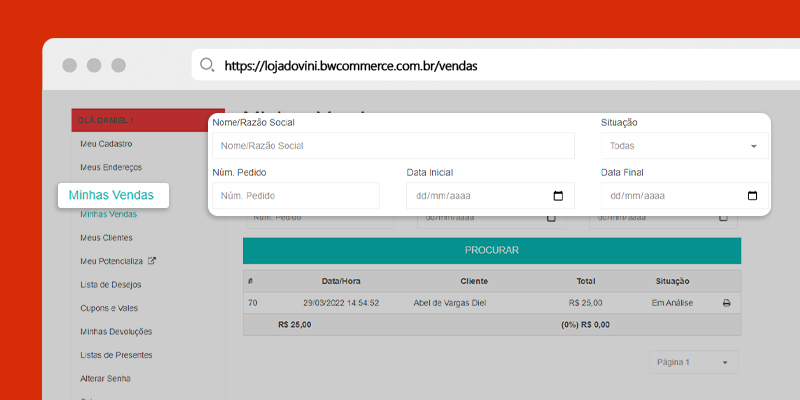The height and width of the screenshot is (400, 800).
Task: Click the bold R$ 25,00 summary total
Action: point(294,324)
